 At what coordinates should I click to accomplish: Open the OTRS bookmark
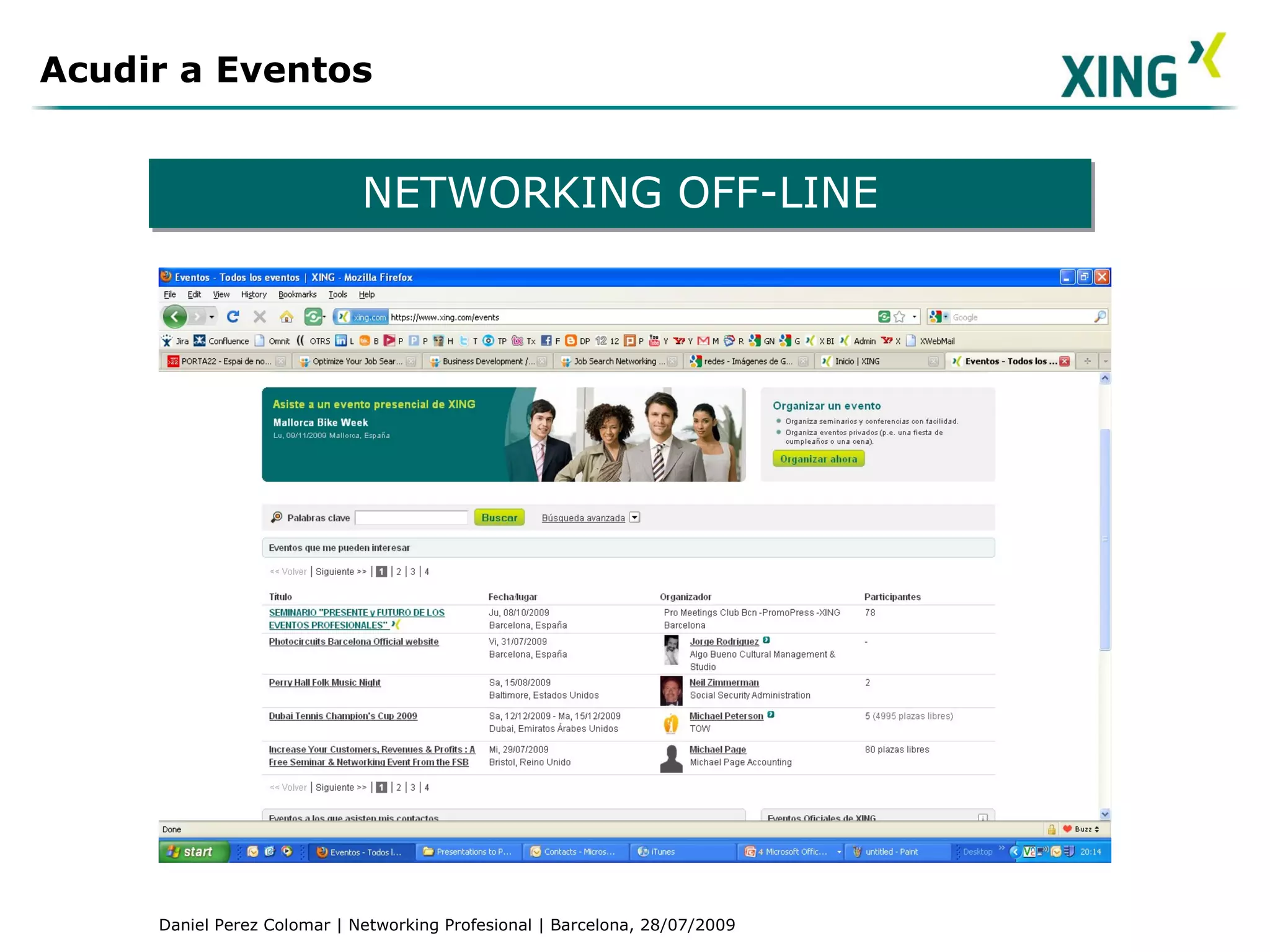pos(313,341)
